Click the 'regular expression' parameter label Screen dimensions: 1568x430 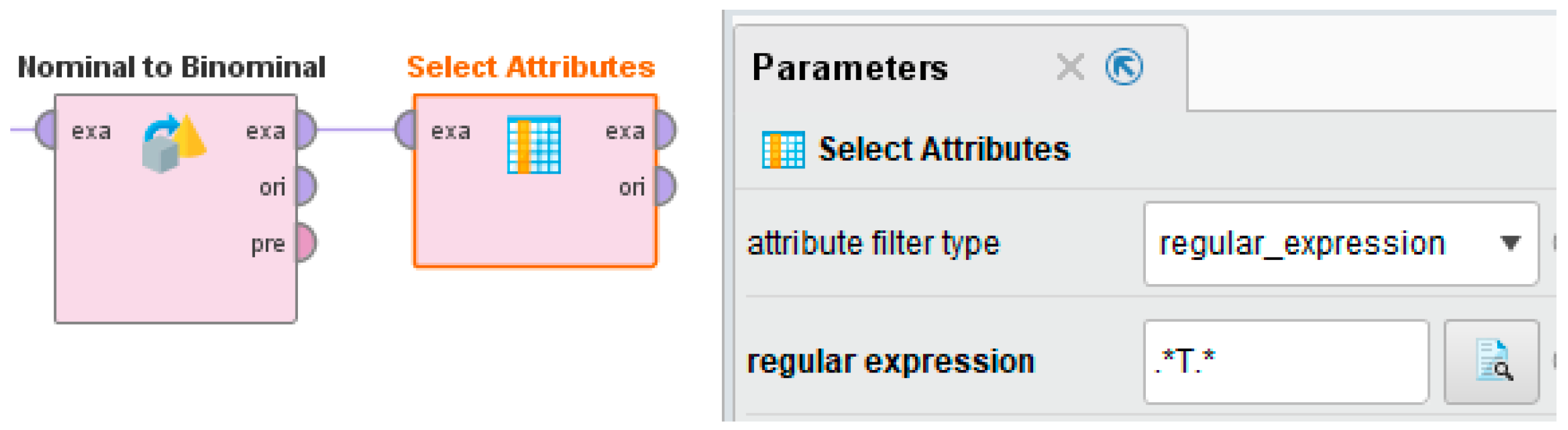[x=890, y=362]
